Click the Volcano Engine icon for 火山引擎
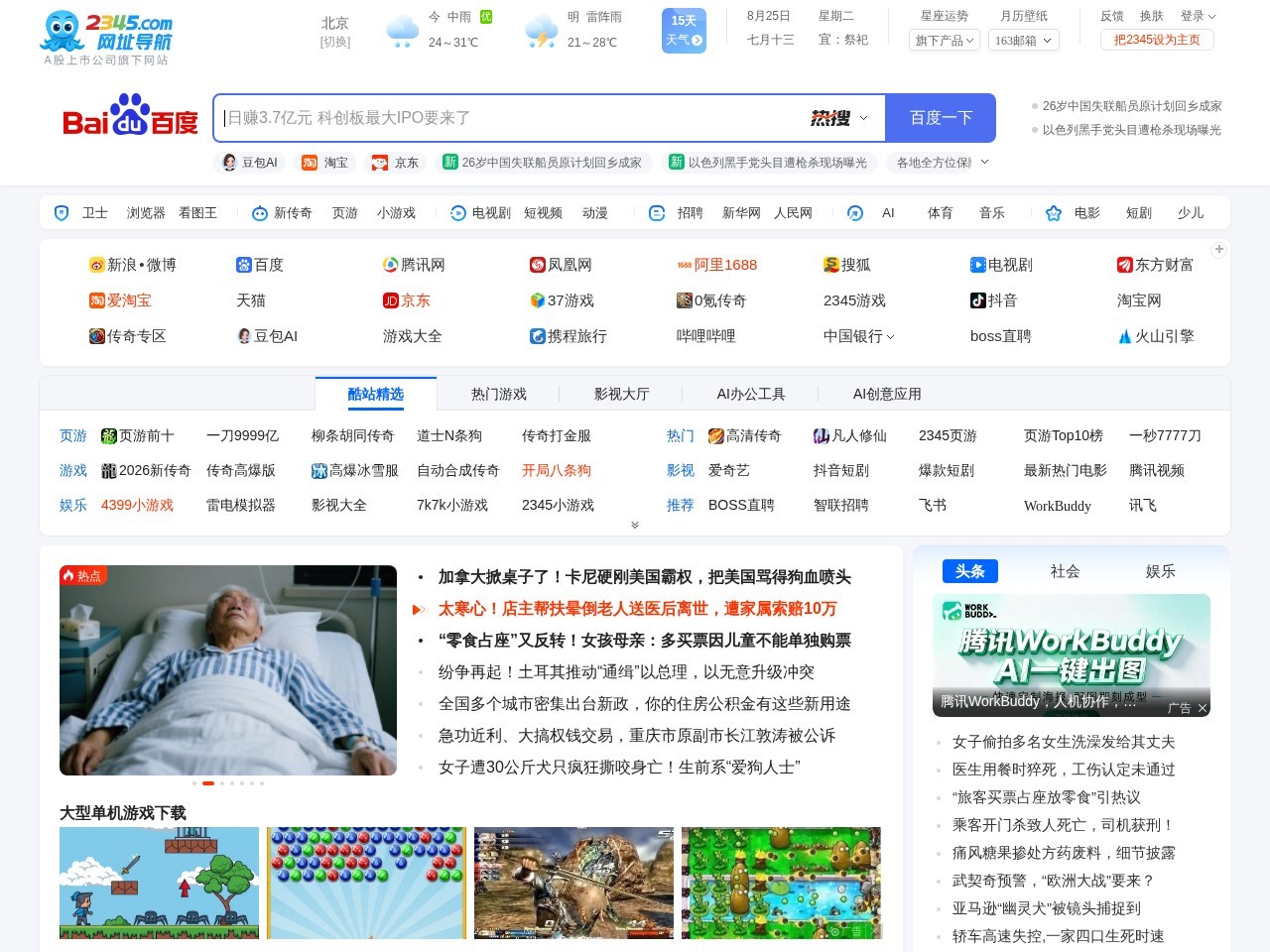1270x952 pixels. point(1125,336)
